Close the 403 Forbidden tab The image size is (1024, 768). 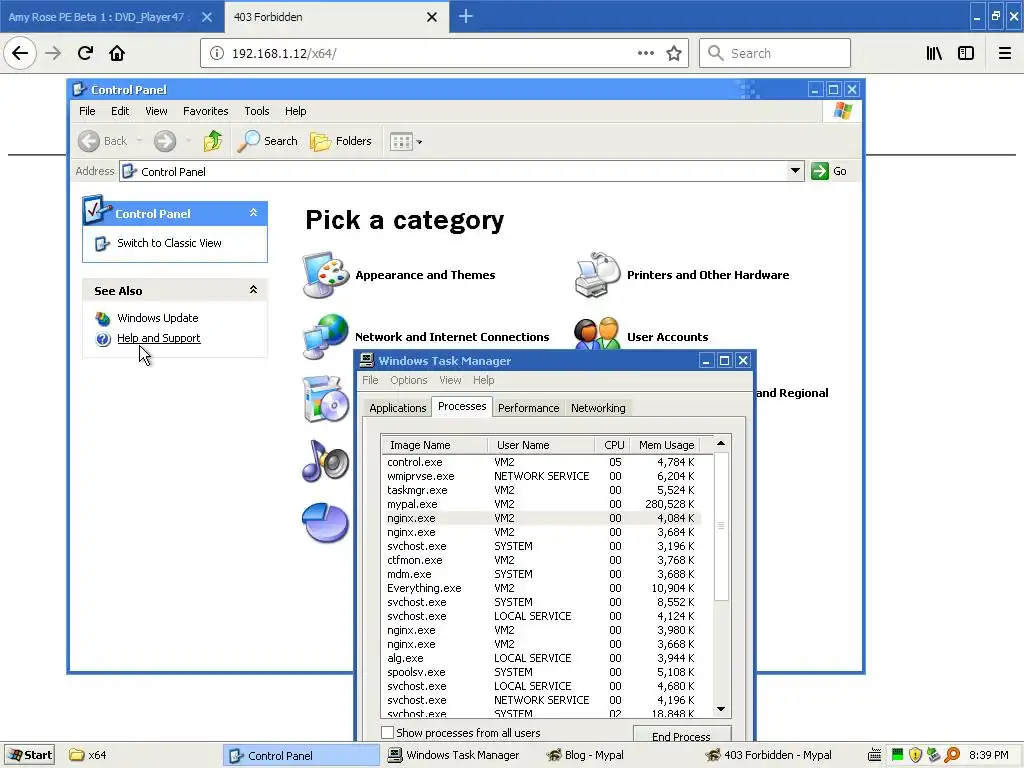tap(432, 17)
